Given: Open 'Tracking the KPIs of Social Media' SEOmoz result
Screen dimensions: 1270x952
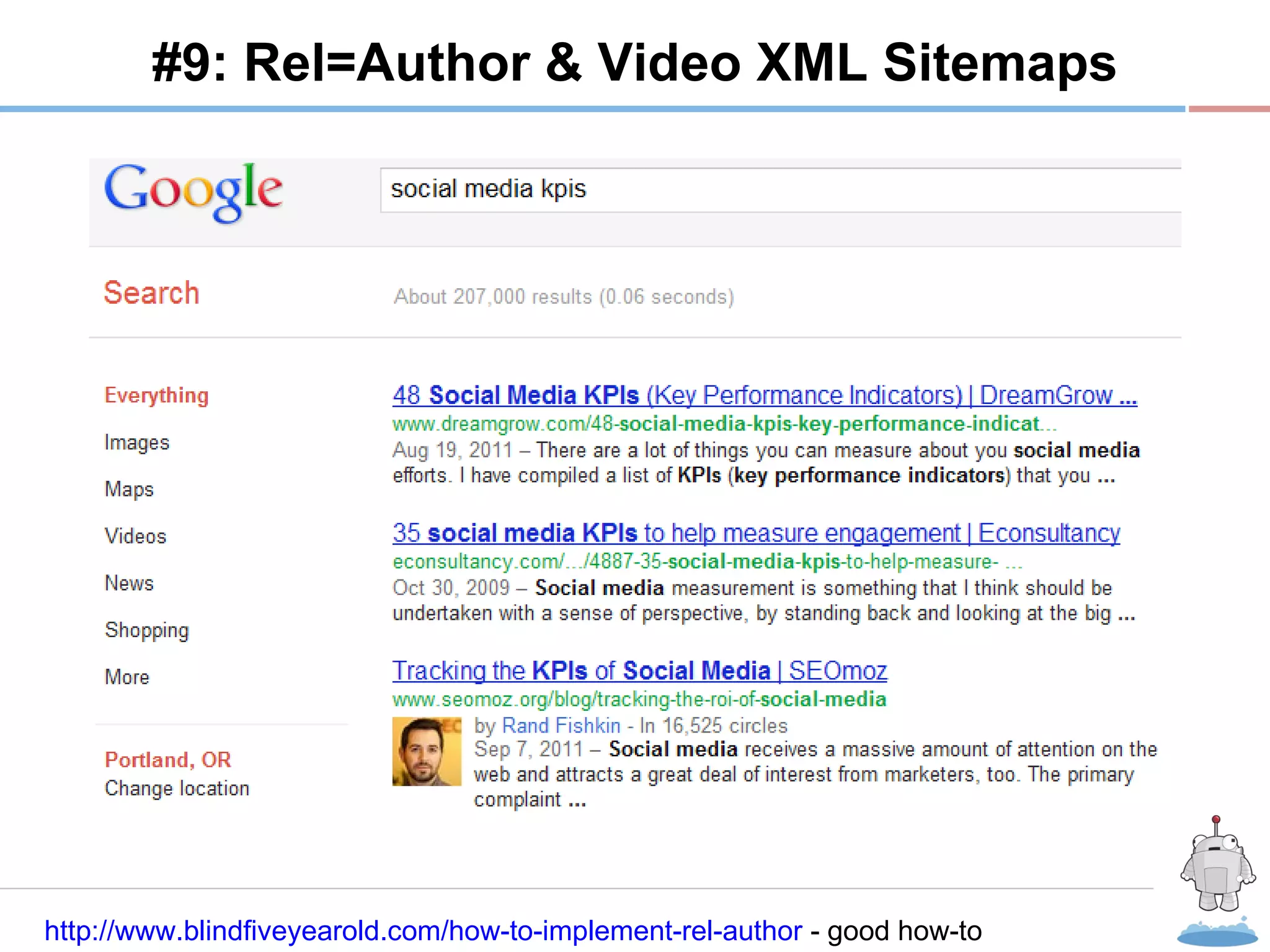Looking at the screenshot, I should pyautogui.click(x=639, y=671).
